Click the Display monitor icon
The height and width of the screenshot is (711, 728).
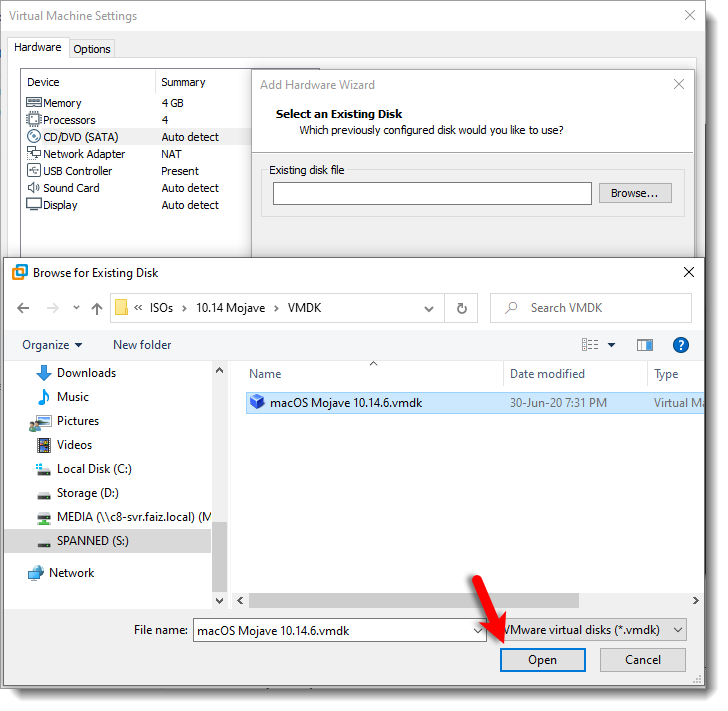click(x=33, y=204)
